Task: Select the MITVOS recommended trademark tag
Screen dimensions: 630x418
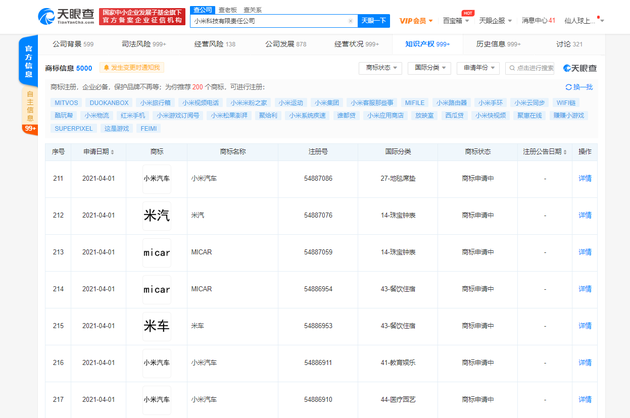Action: coord(66,103)
